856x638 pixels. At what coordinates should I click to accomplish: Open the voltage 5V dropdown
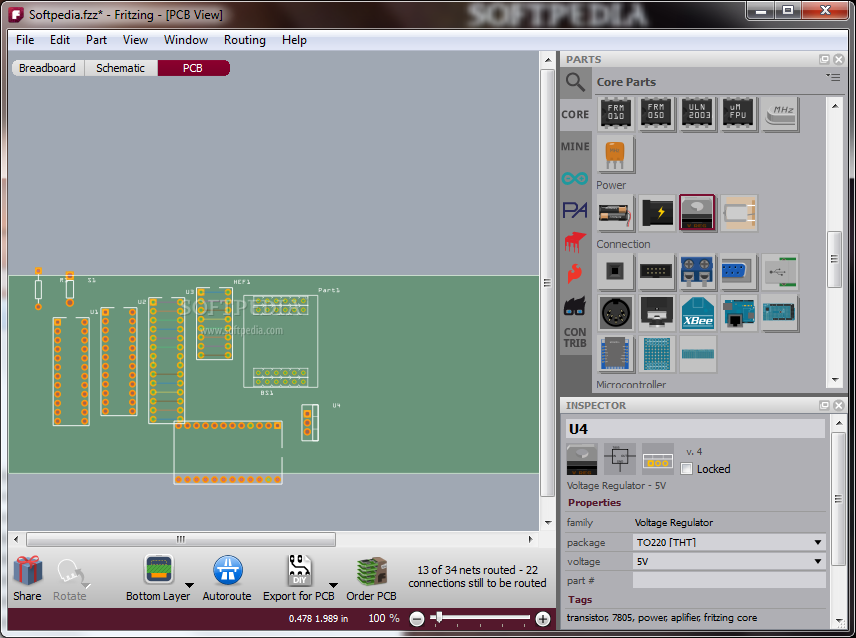pos(729,562)
